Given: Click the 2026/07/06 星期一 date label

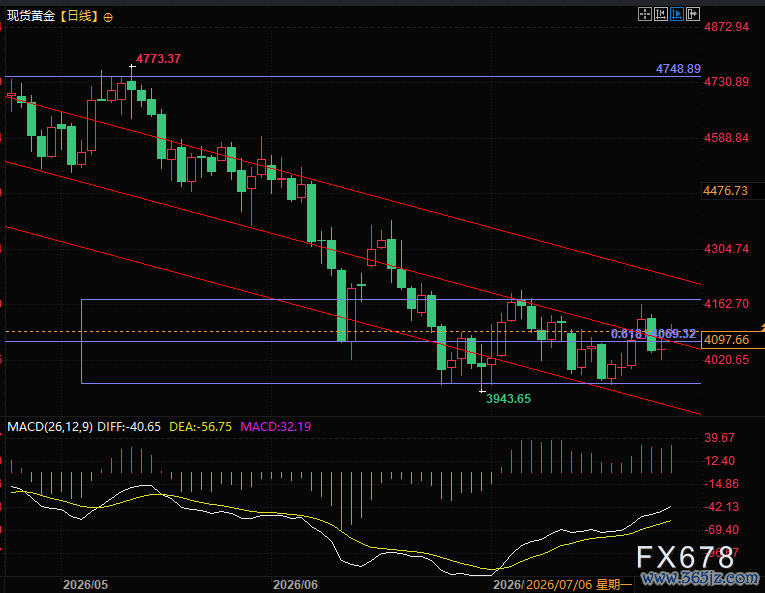Looking at the screenshot, I should point(579,585).
